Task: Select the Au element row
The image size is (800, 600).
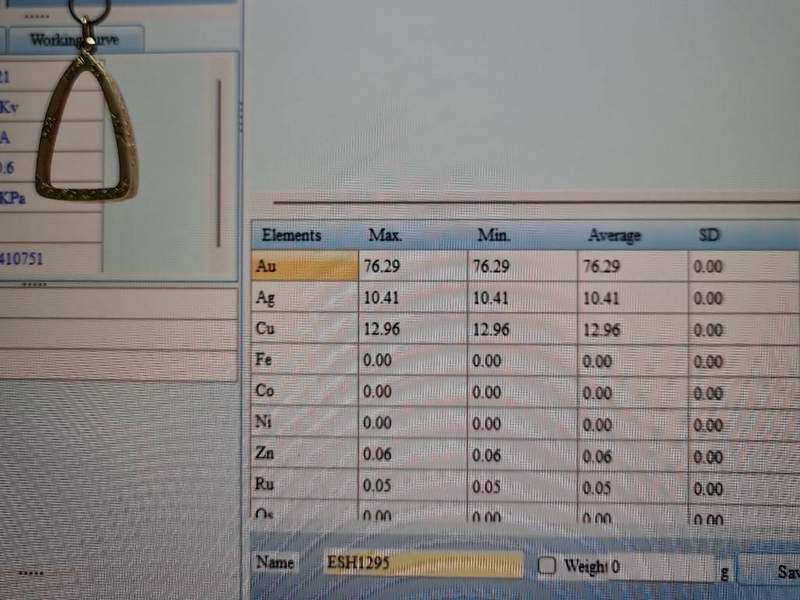Action: coord(303,267)
